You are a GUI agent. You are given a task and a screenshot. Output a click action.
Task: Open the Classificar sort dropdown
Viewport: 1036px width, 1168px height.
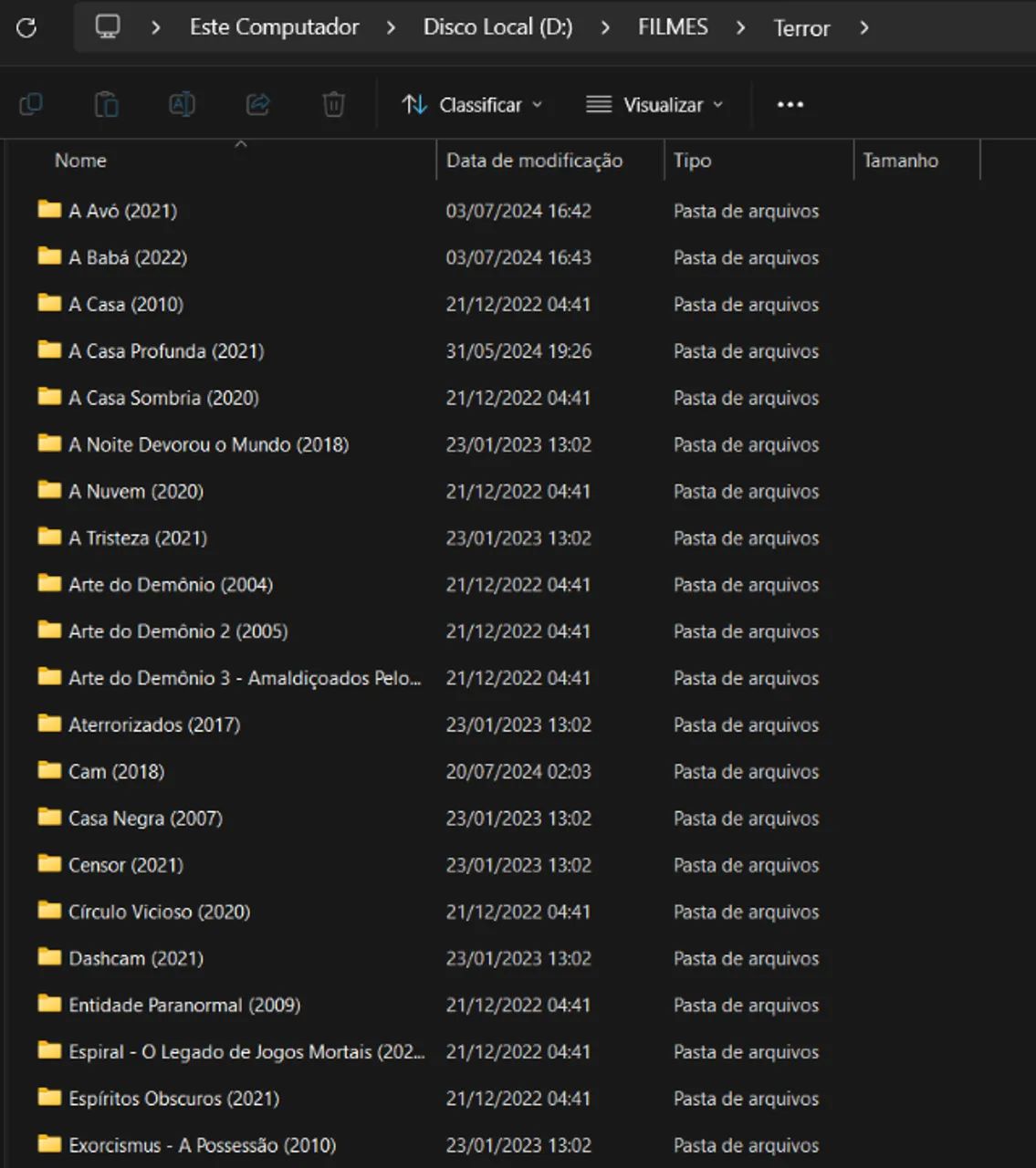click(472, 105)
